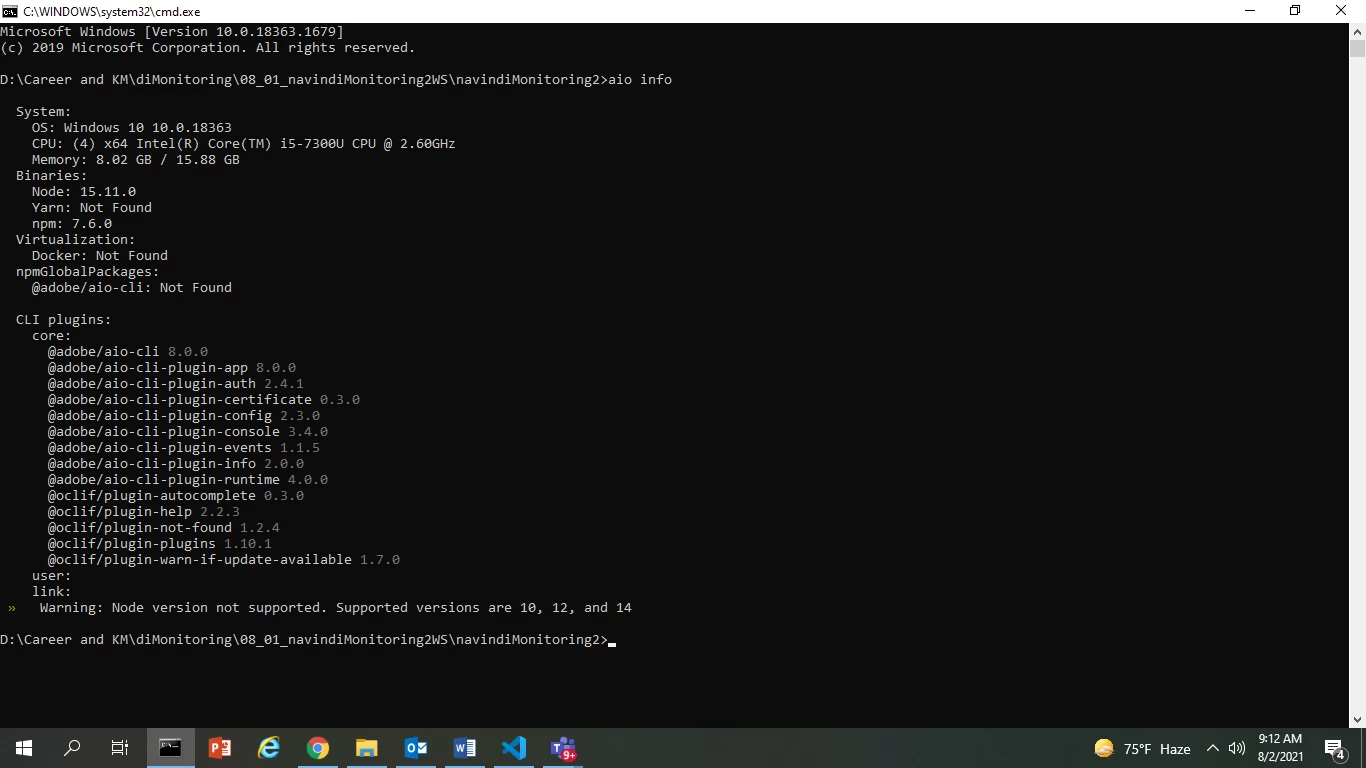
Task: Click '@oclif/plugin-warn-if-update-available 1.7.0' line
Action: [x=224, y=559]
